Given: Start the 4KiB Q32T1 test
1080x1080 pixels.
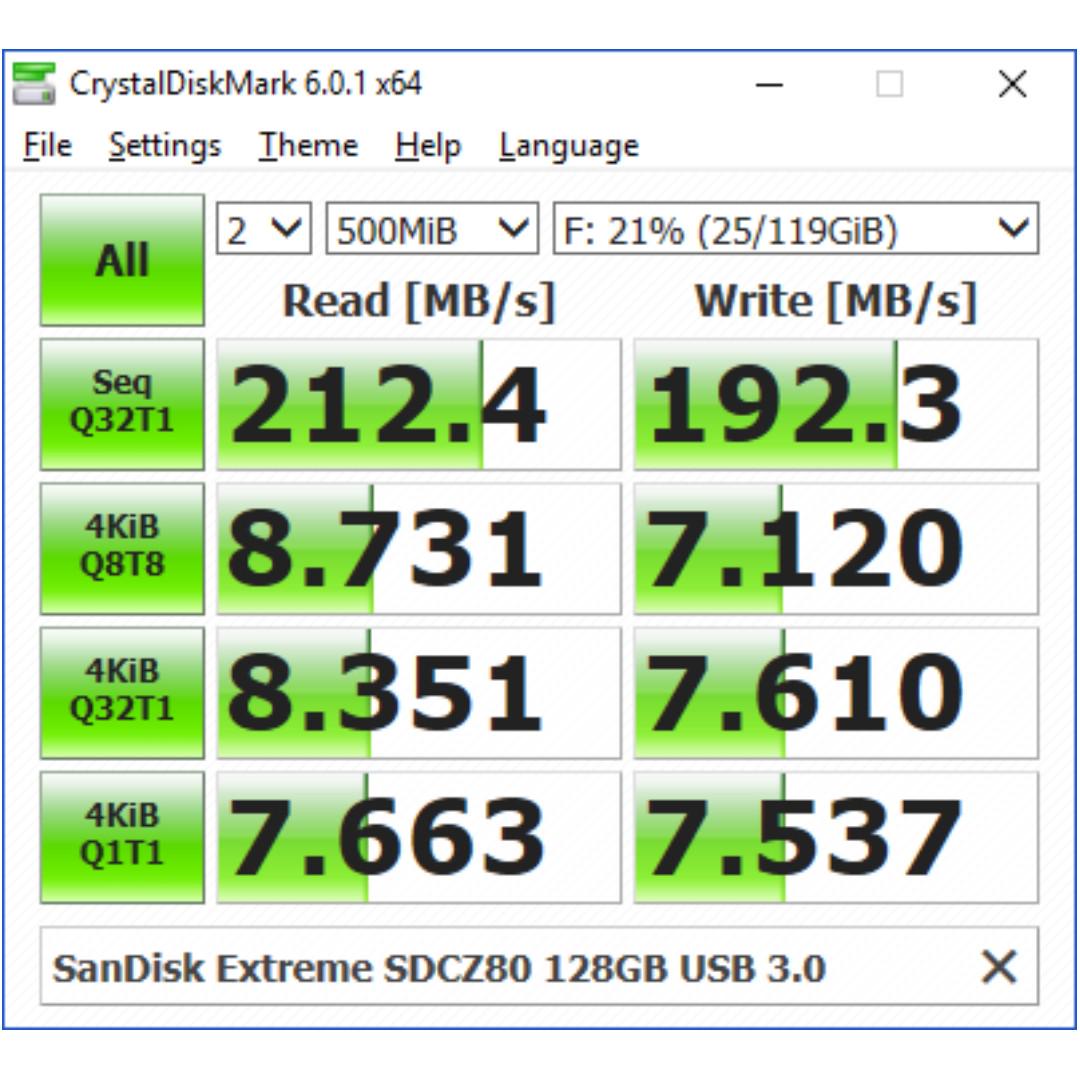Looking at the screenshot, I should click(x=122, y=694).
